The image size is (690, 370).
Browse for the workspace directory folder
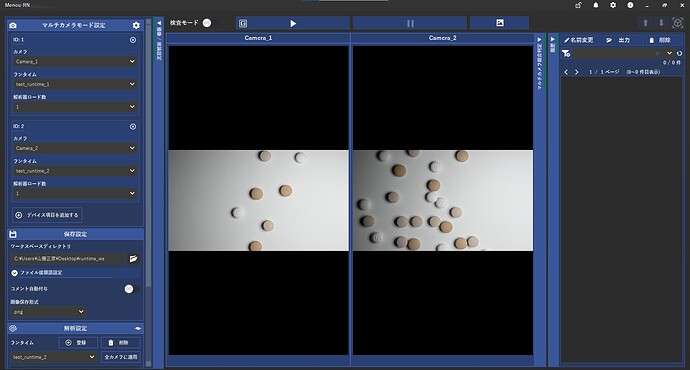[x=133, y=259]
